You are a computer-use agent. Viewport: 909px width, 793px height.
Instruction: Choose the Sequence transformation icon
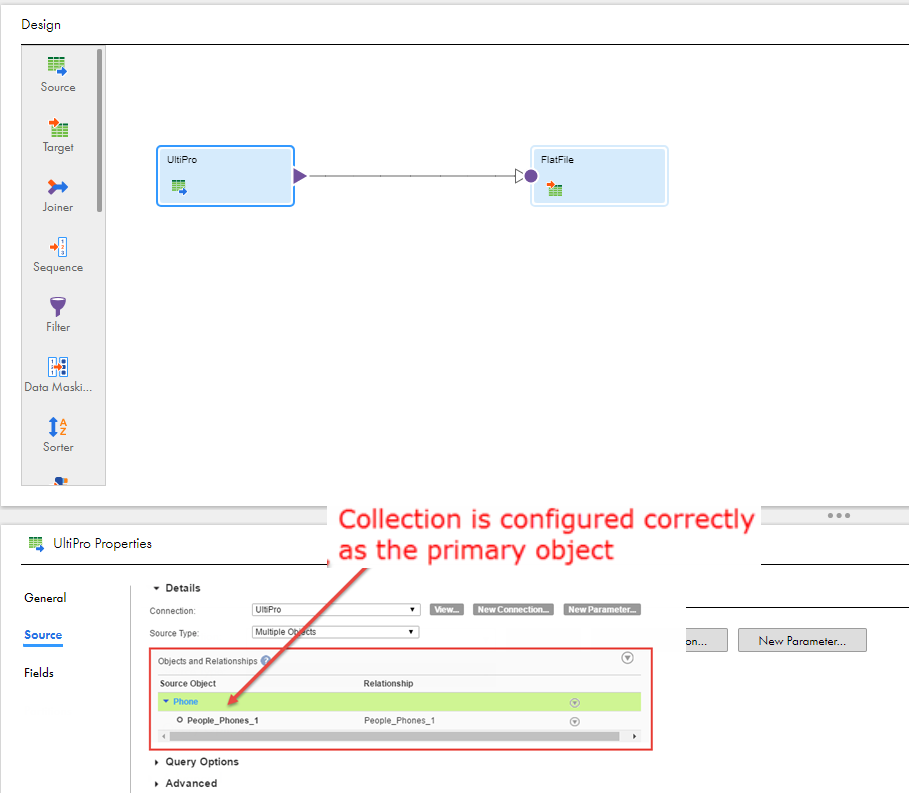(x=59, y=247)
